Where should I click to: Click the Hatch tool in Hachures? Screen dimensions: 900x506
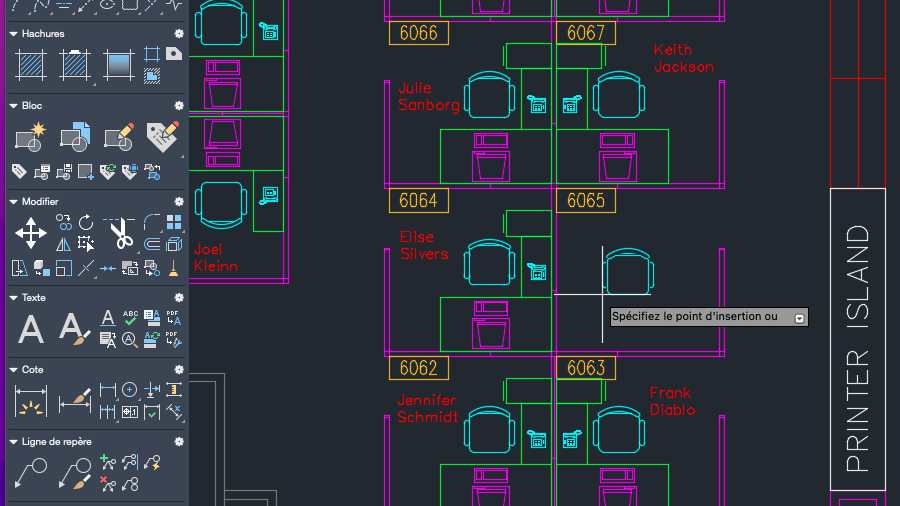pos(30,64)
